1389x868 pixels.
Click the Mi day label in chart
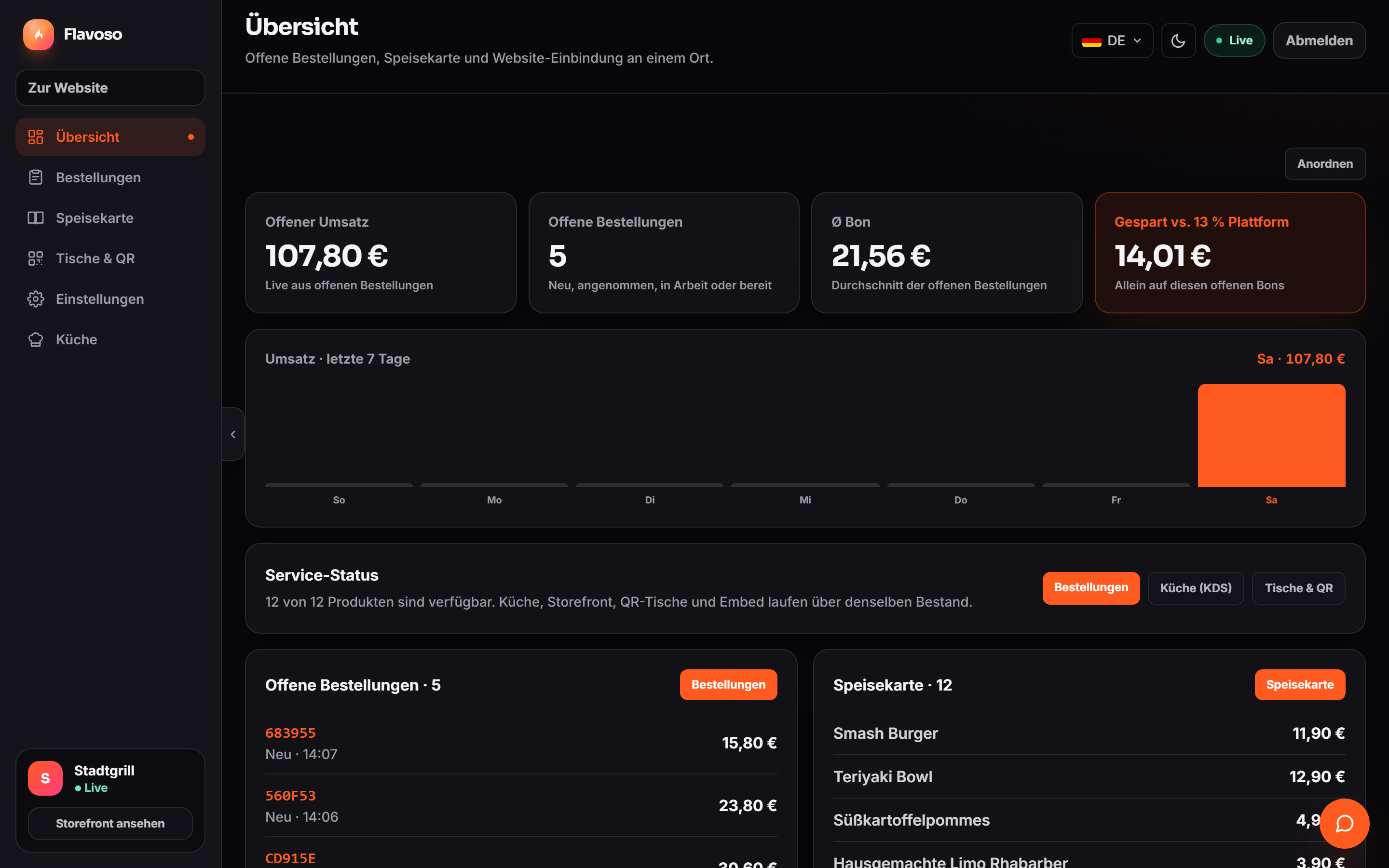click(x=805, y=500)
